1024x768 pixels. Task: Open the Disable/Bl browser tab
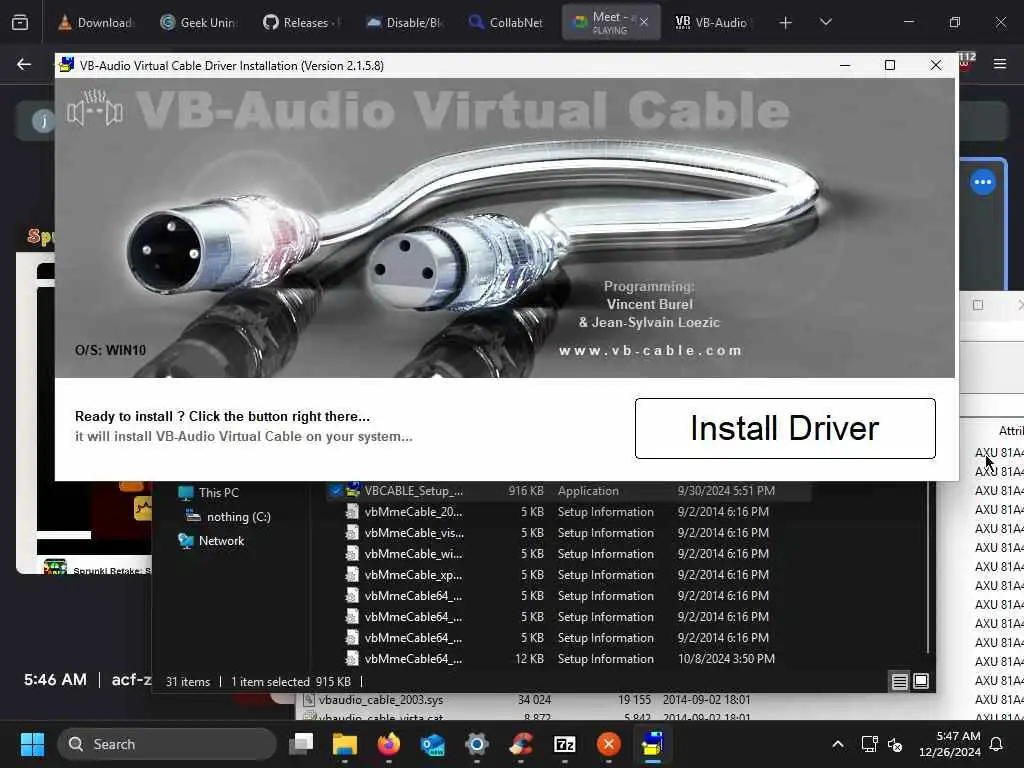click(x=404, y=22)
